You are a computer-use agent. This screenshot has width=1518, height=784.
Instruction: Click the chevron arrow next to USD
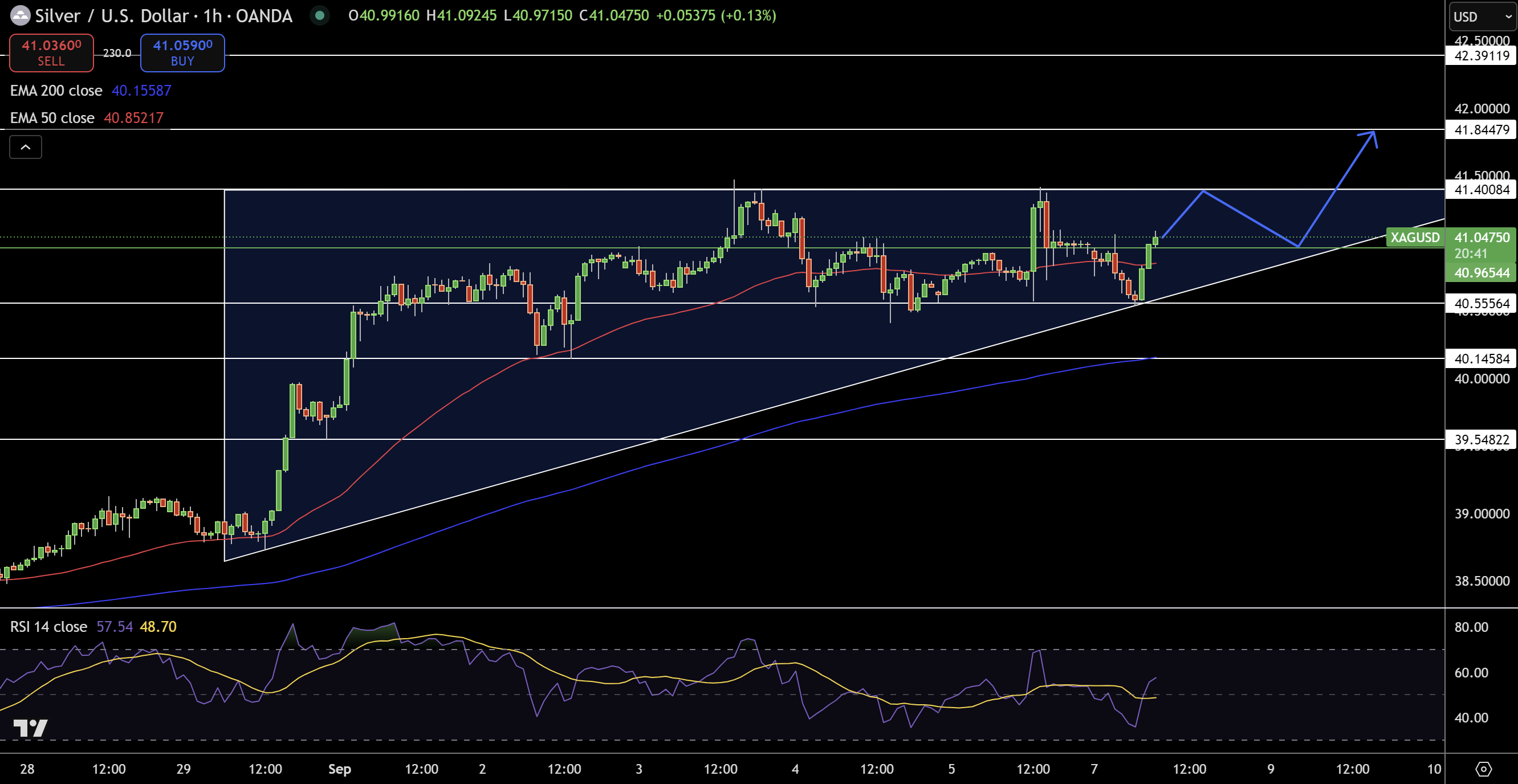pos(1504,17)
